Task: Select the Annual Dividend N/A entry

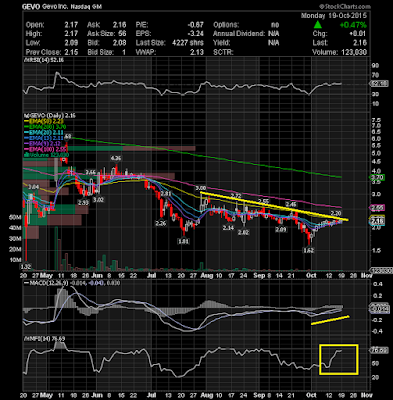Action: [246, 34]
